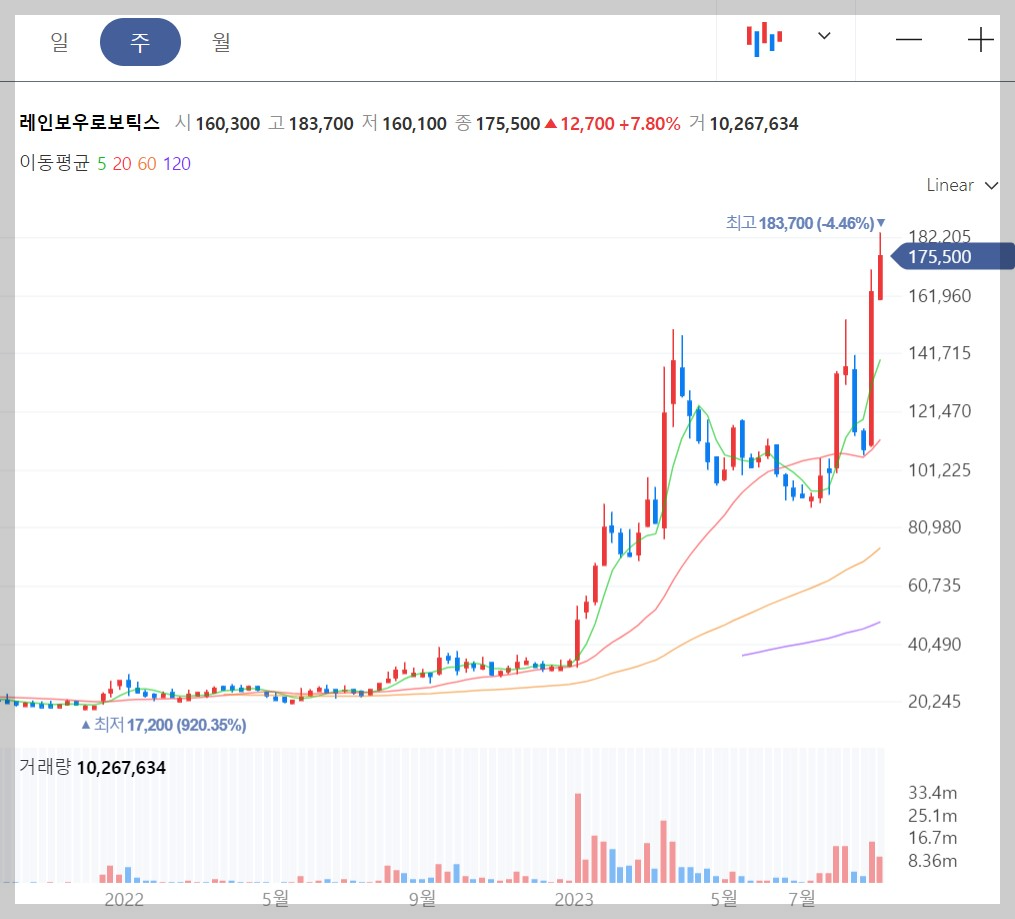This screenshot has height=919, width=1015.
Task: Click the 7월 date axis label
Action: click(x=801, y=898)
